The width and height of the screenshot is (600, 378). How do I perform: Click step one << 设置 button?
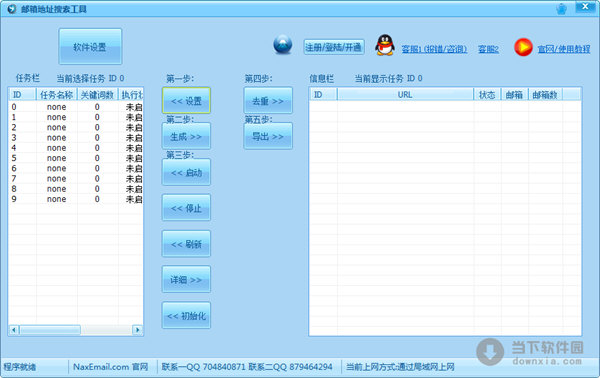186,101
